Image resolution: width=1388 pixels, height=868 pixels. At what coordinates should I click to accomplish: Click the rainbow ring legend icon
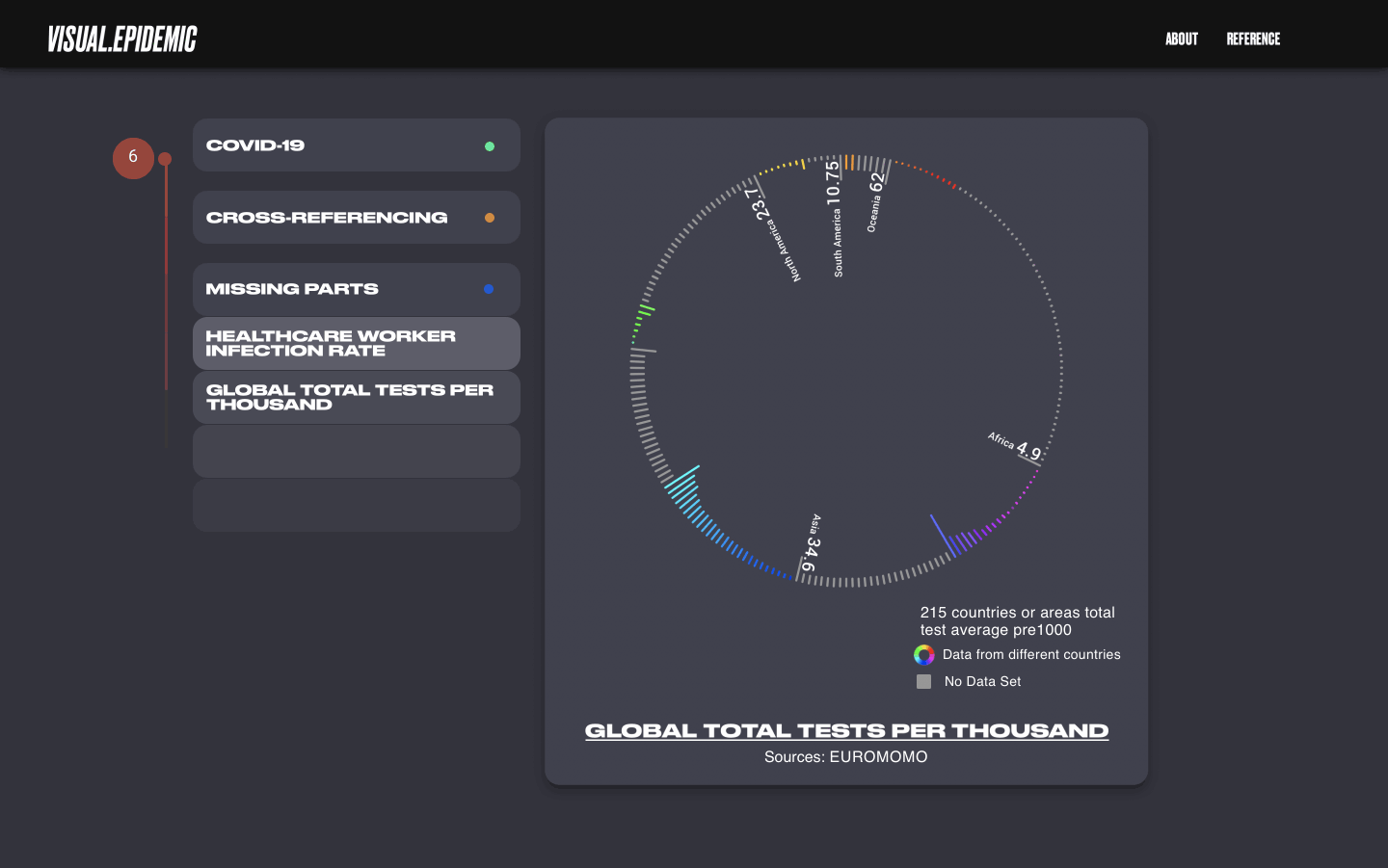click(x=923, y=655)
